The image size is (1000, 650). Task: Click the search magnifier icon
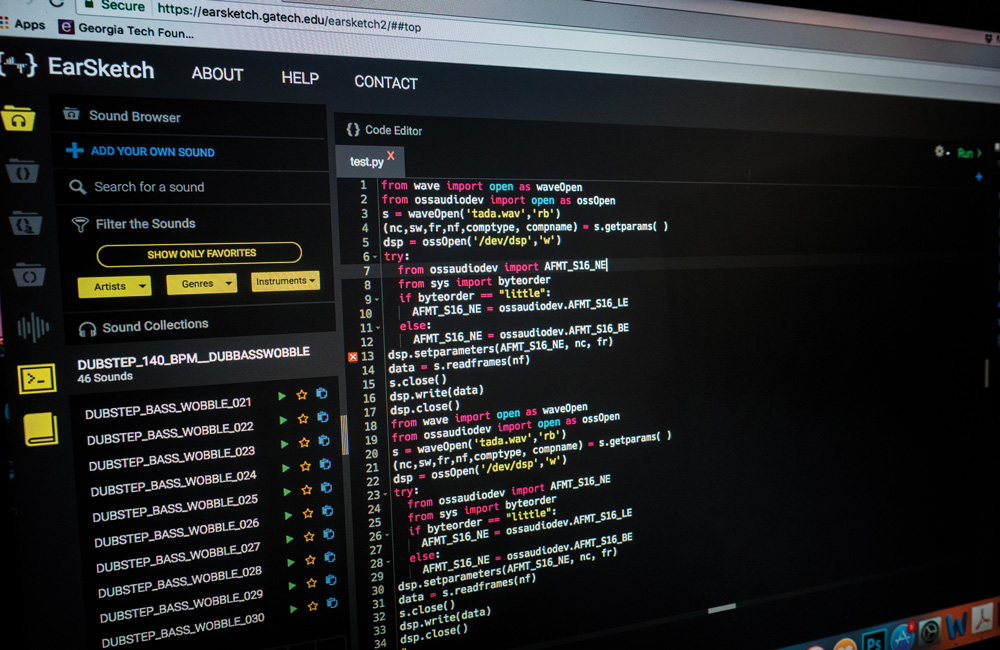point(78,187)
